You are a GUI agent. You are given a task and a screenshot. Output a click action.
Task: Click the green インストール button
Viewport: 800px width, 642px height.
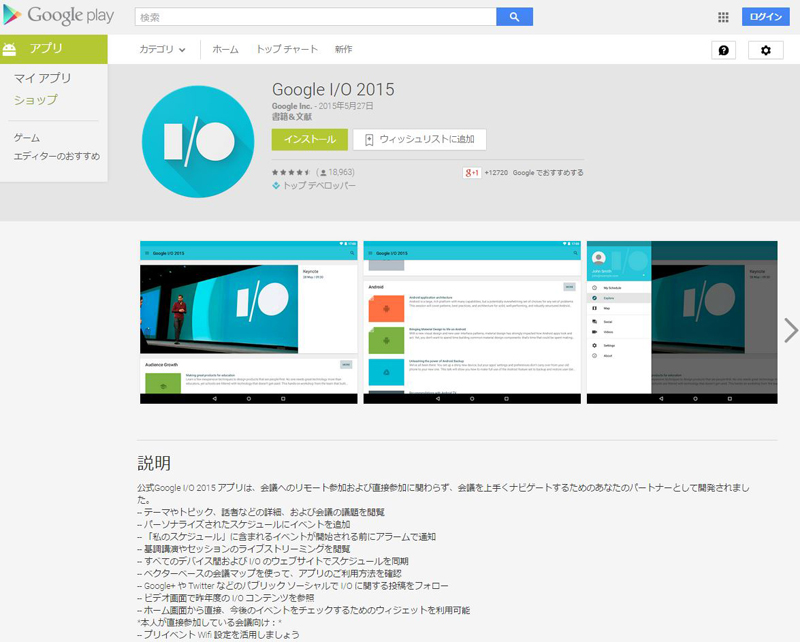point(310,139)
